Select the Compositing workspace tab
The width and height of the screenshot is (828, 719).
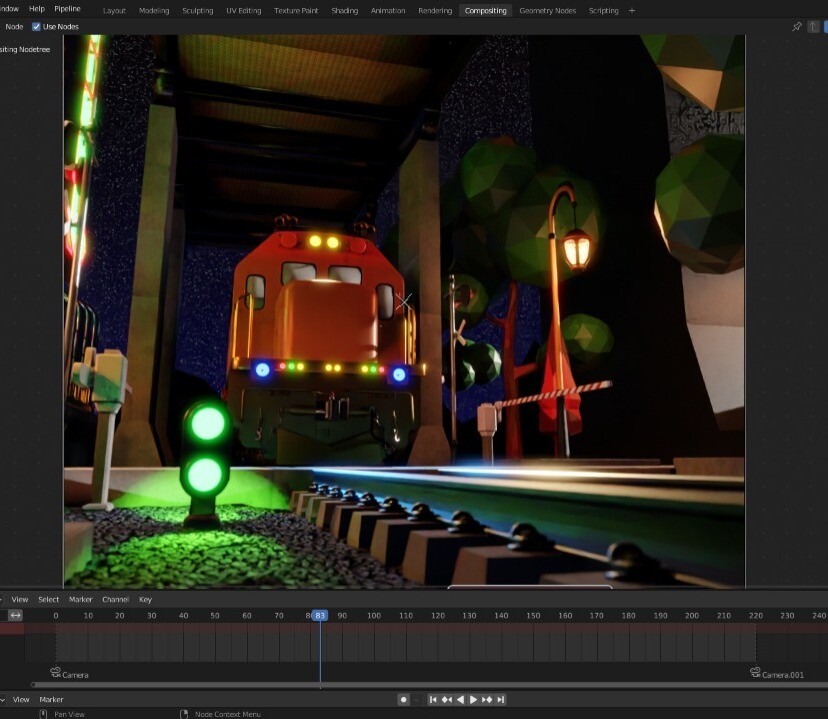485,10
